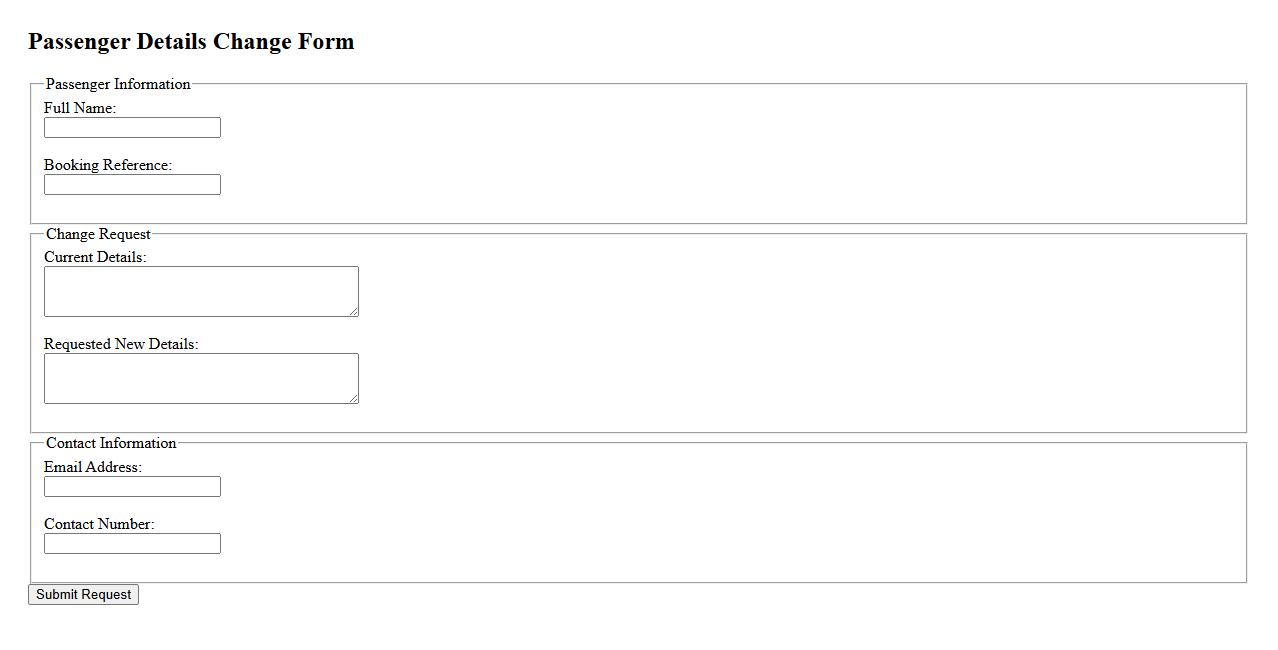1278x650 pixels.
Task: Click the Passenger Information legend
Action: (x=118, y=84)
